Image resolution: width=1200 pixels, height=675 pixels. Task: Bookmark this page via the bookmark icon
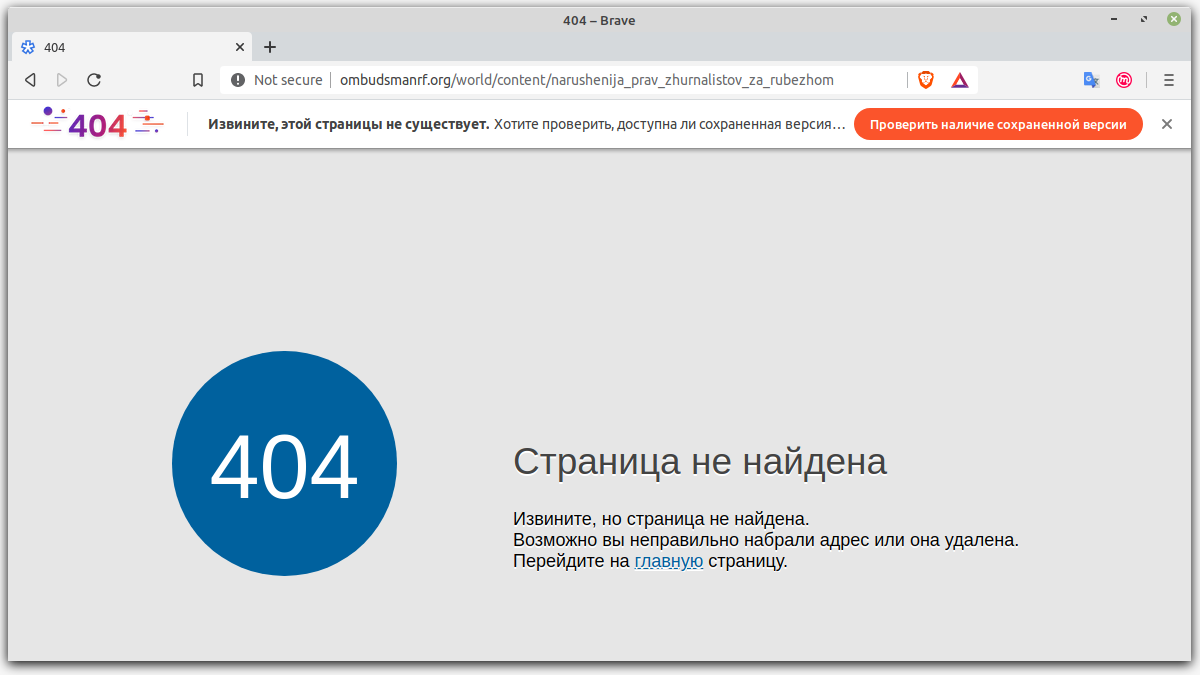(x=197, y=79)
